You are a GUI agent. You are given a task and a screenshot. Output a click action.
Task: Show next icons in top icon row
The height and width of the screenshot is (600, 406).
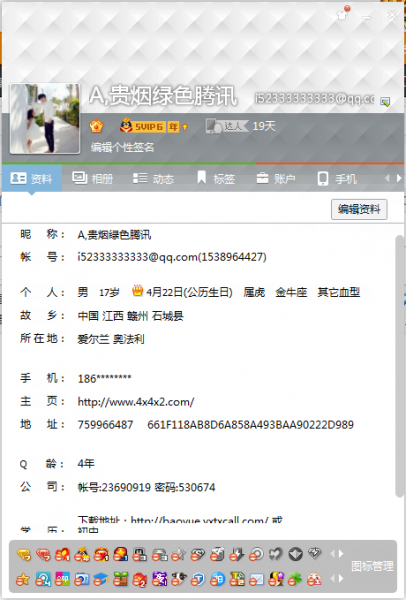tap(341, 553)
